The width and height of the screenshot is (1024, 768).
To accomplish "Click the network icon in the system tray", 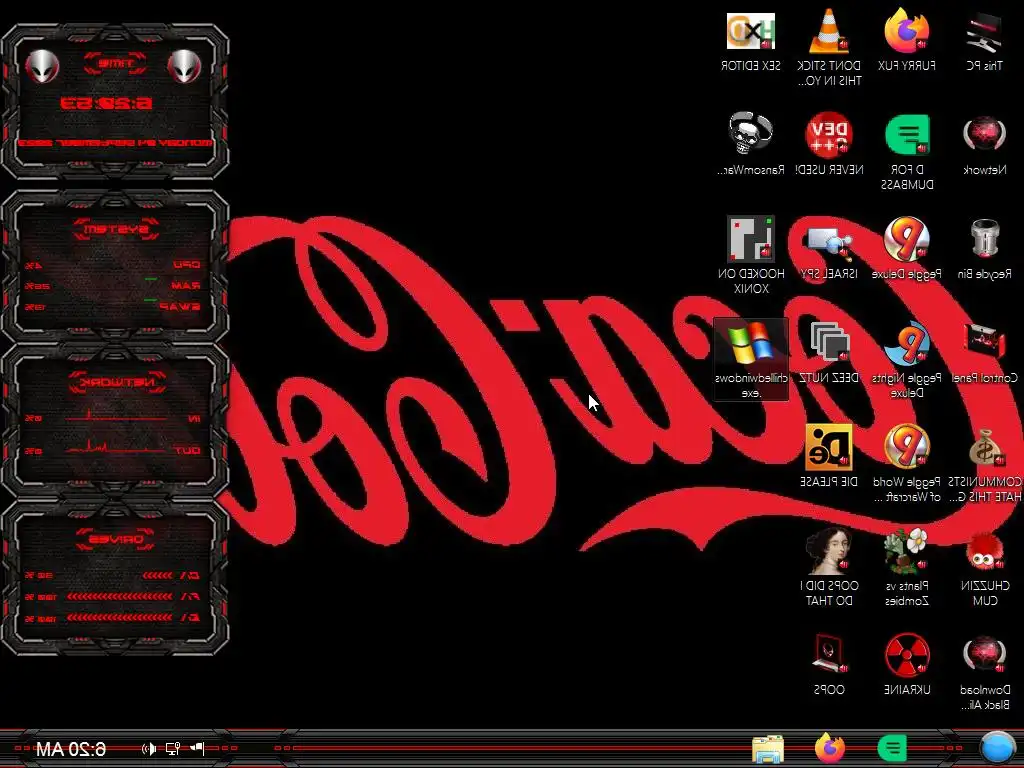I will pos(173,748).
